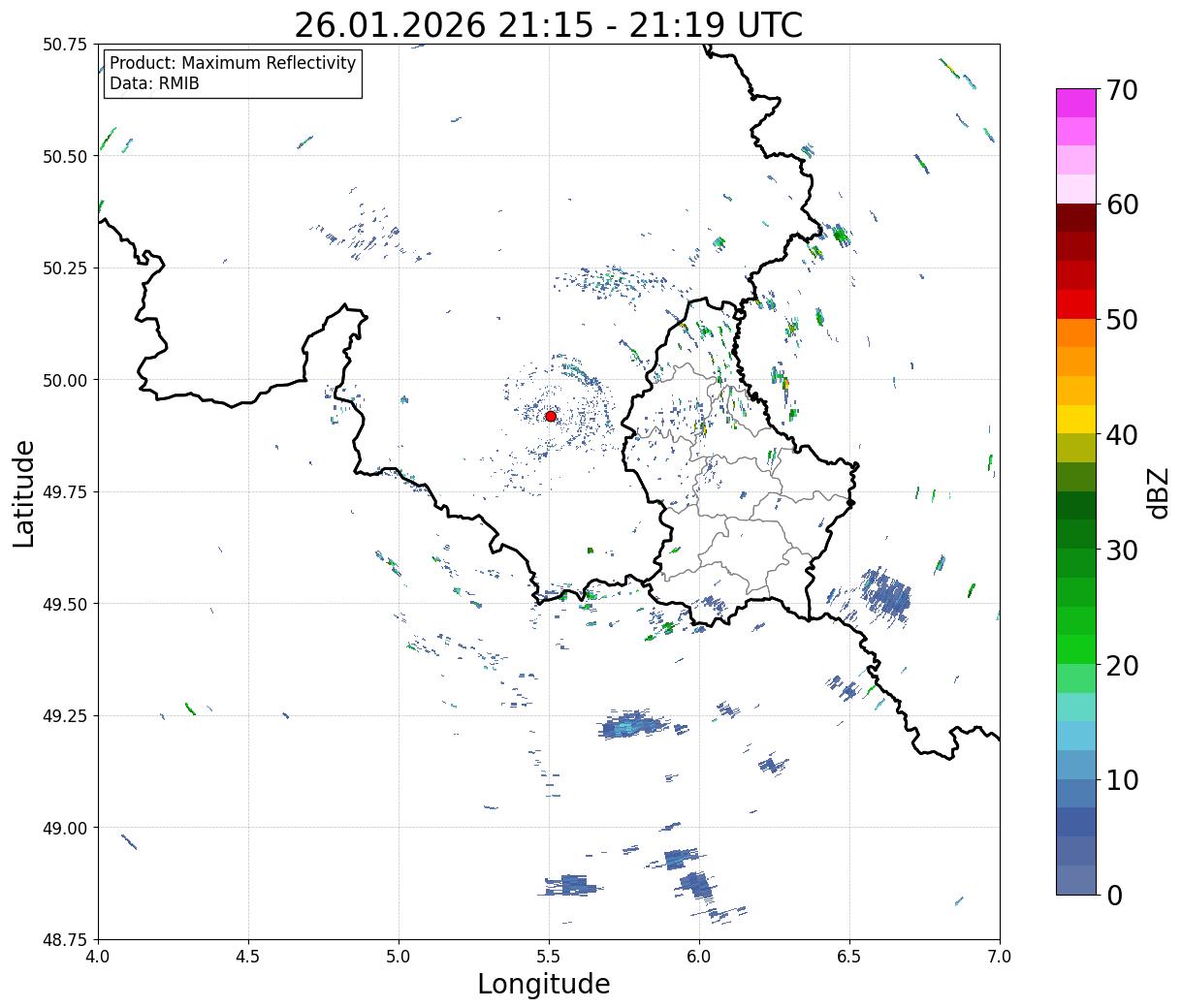The image size is (1182, 1008).
Task: Click the latitude tick label 49.50
Action: pos(65,604)
